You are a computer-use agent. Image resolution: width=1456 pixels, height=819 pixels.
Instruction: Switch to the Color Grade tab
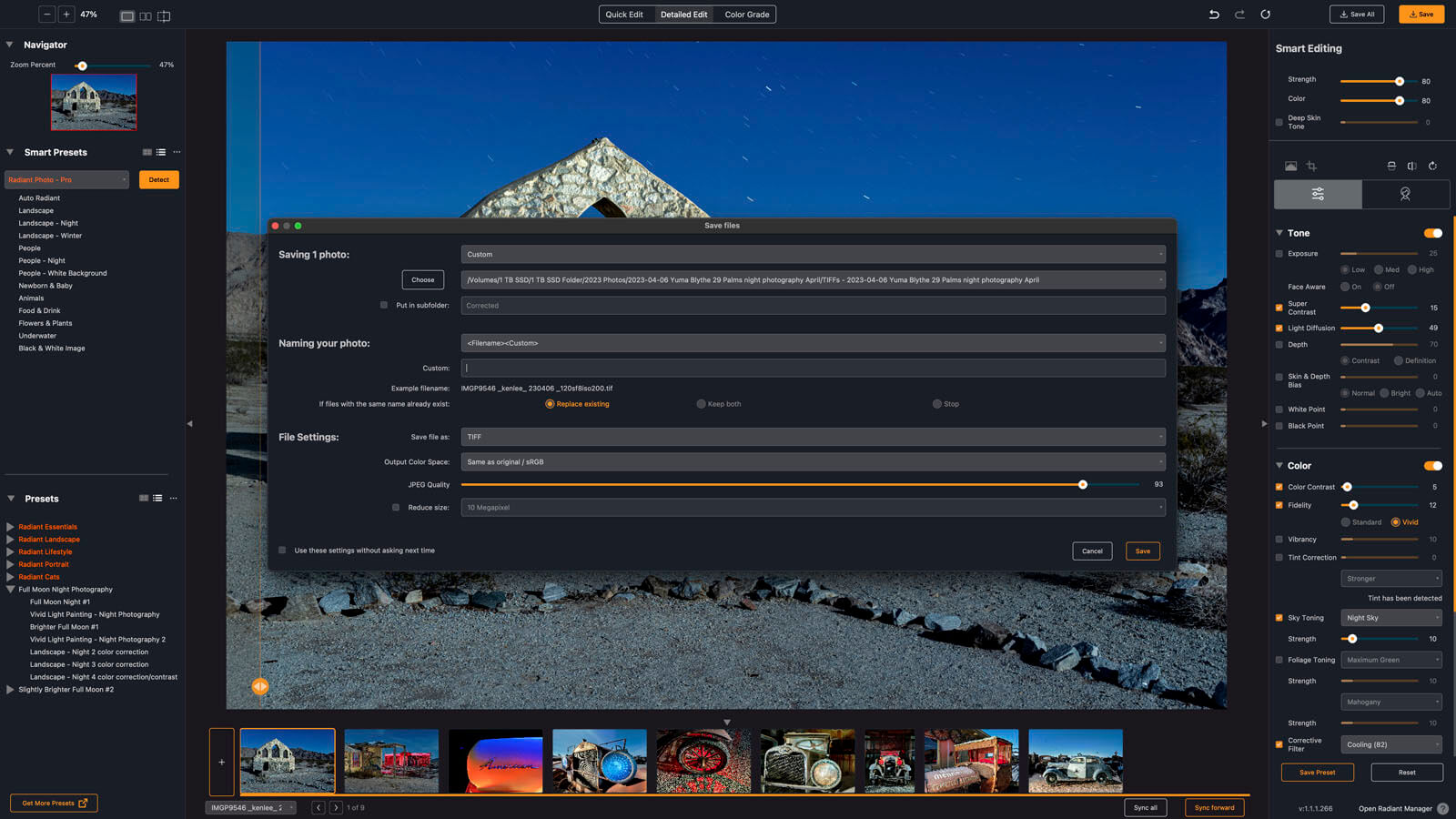746,15
